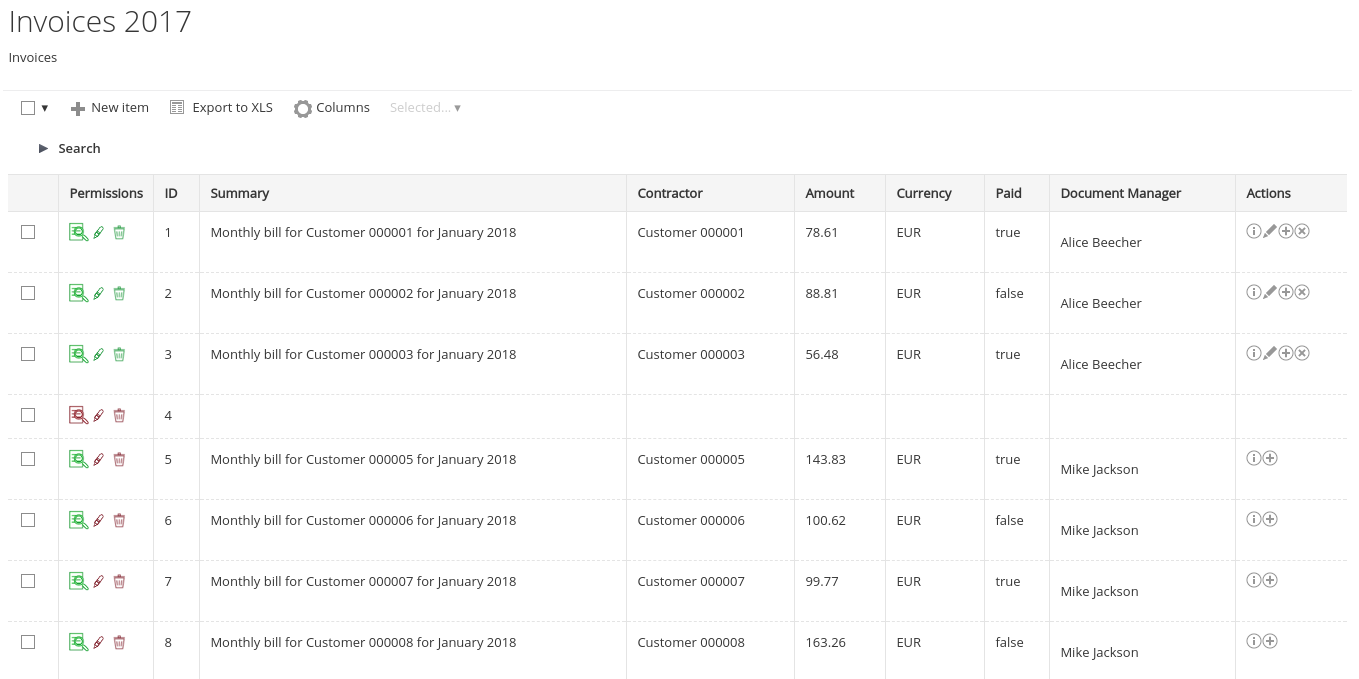This screenshot has height=679, width=1359.
Task: Expand the Search panel
Action: tap(70, 148)
